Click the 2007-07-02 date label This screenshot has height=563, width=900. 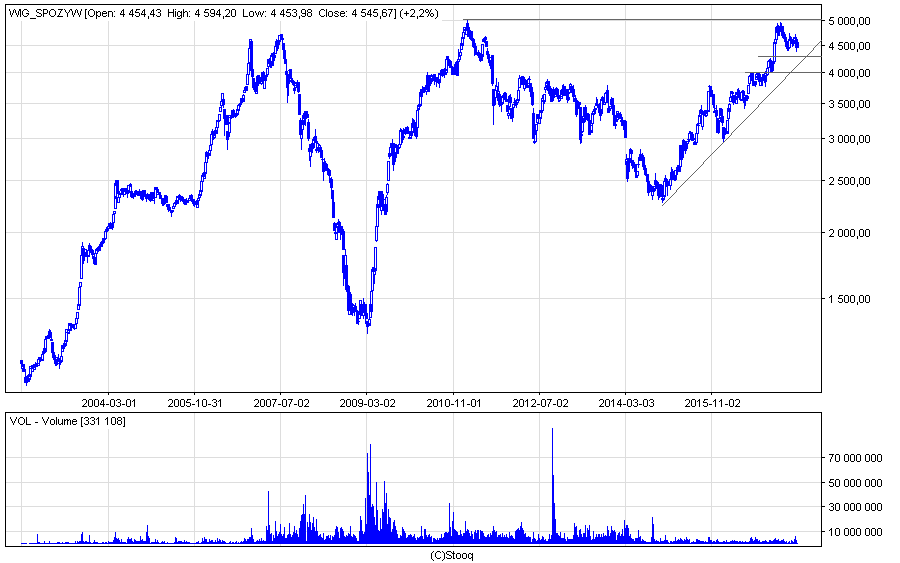tap(281, 403)
